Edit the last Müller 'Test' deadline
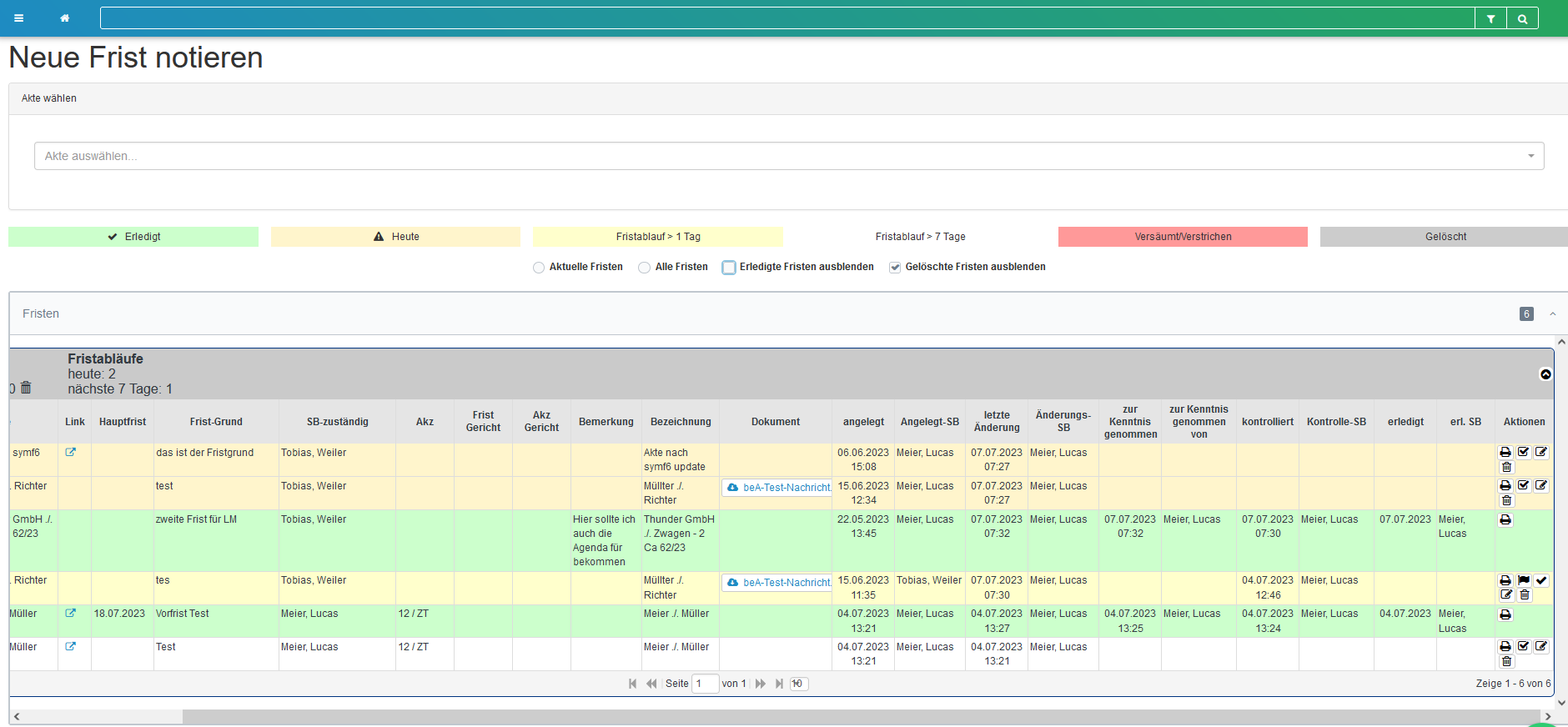Screen dimensions: 1568x727 [x=1541, y=646]
